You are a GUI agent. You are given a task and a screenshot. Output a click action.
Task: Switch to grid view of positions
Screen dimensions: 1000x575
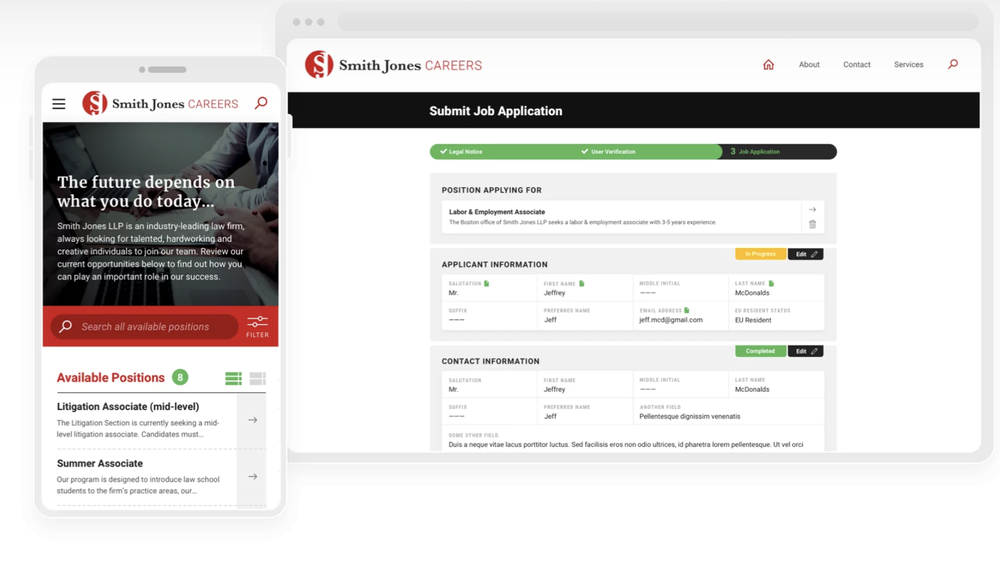coord(258,379)
